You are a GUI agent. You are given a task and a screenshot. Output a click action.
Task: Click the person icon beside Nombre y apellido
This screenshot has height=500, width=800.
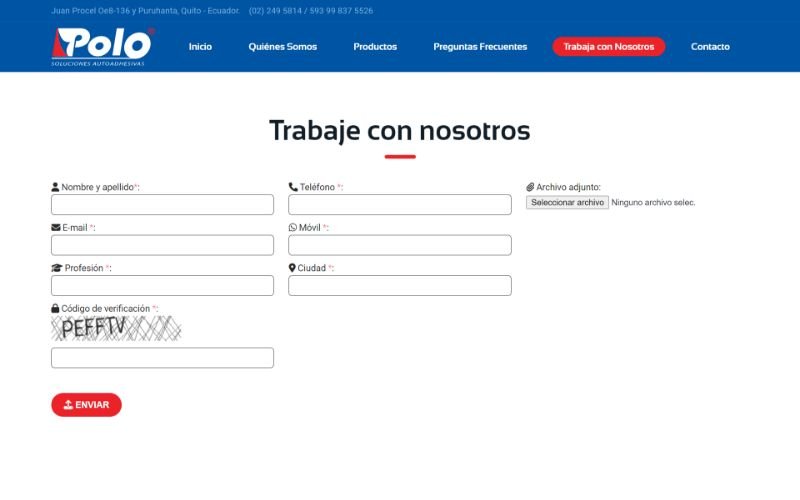(x=55, y=187)
